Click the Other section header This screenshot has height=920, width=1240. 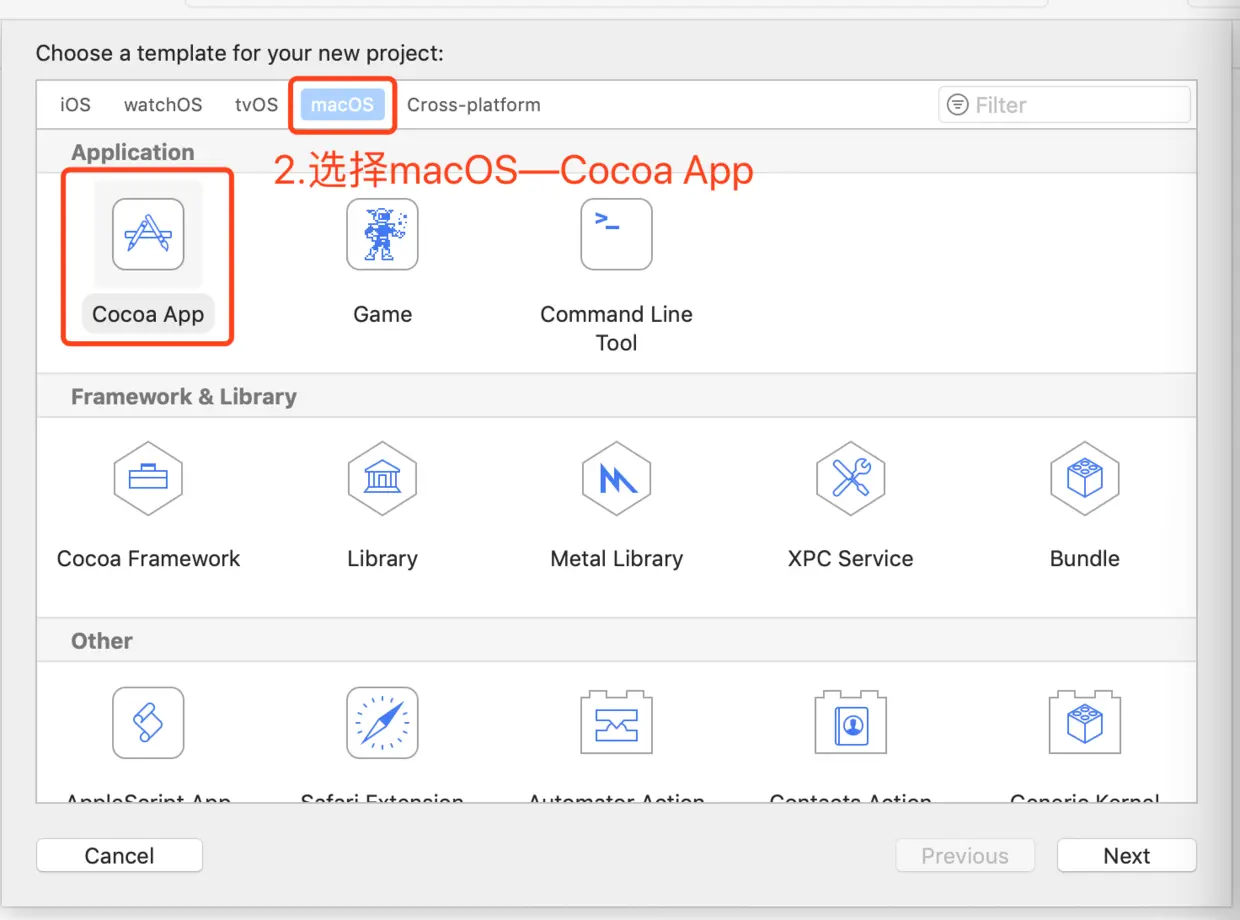click(102, 641)
